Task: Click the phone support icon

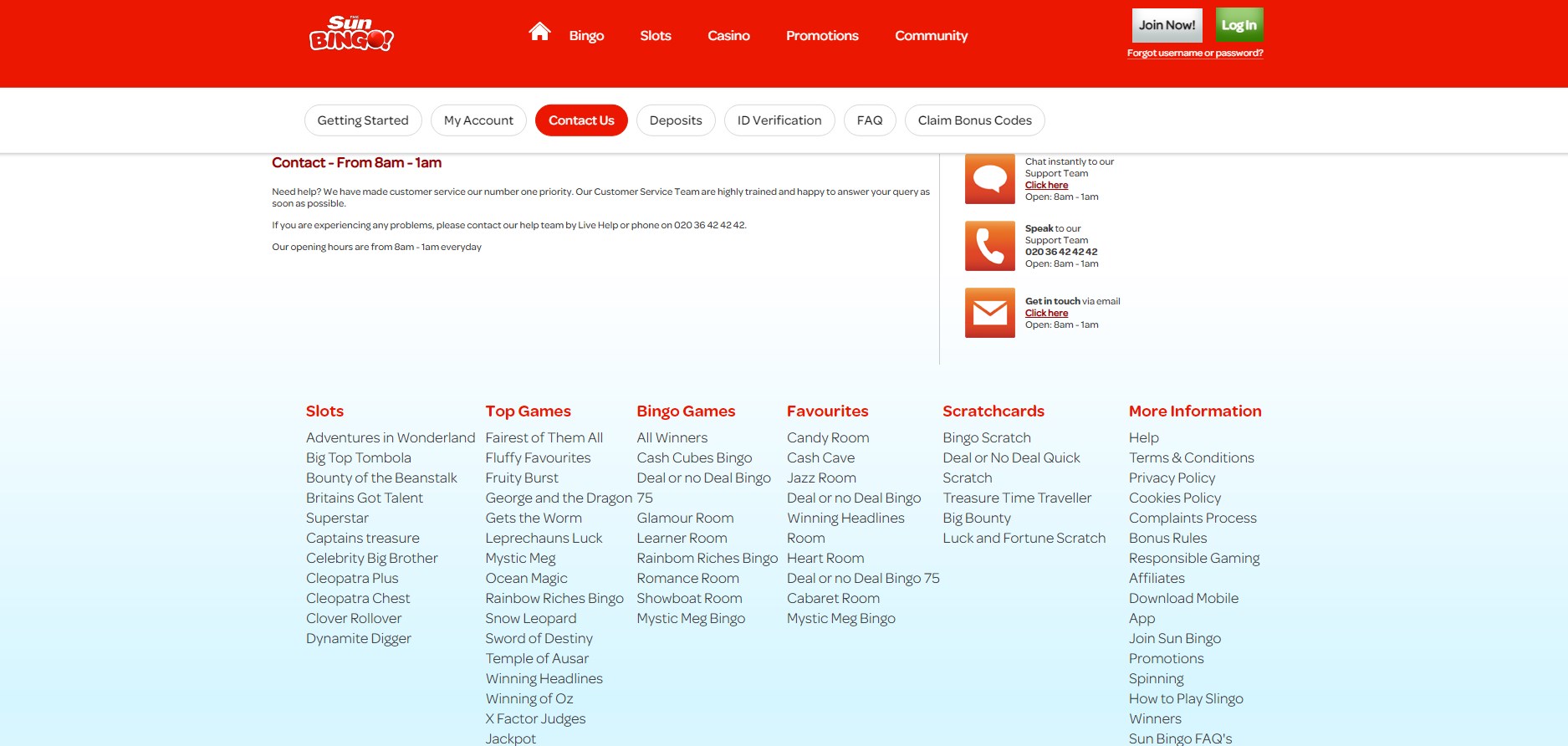Action: click(990, 246)
